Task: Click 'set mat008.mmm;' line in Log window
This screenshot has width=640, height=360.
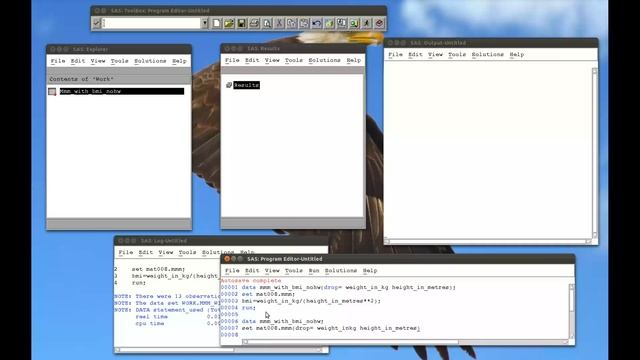Action: click(158, 269)
